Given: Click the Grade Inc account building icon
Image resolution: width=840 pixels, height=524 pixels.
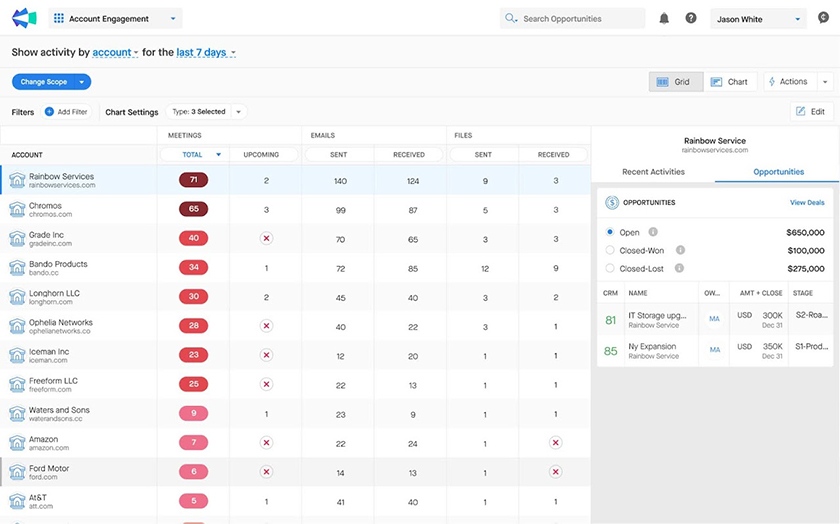Looking at the screenshot, I should click(x=17, y=238).
